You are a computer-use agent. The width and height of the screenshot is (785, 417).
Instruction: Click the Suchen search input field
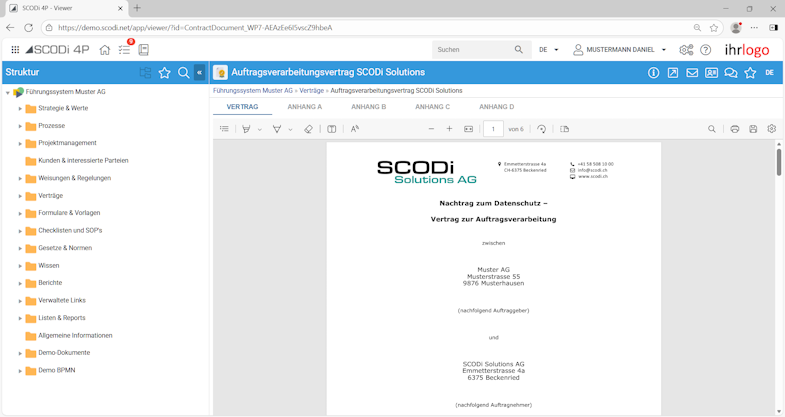[x=473, y=50]
